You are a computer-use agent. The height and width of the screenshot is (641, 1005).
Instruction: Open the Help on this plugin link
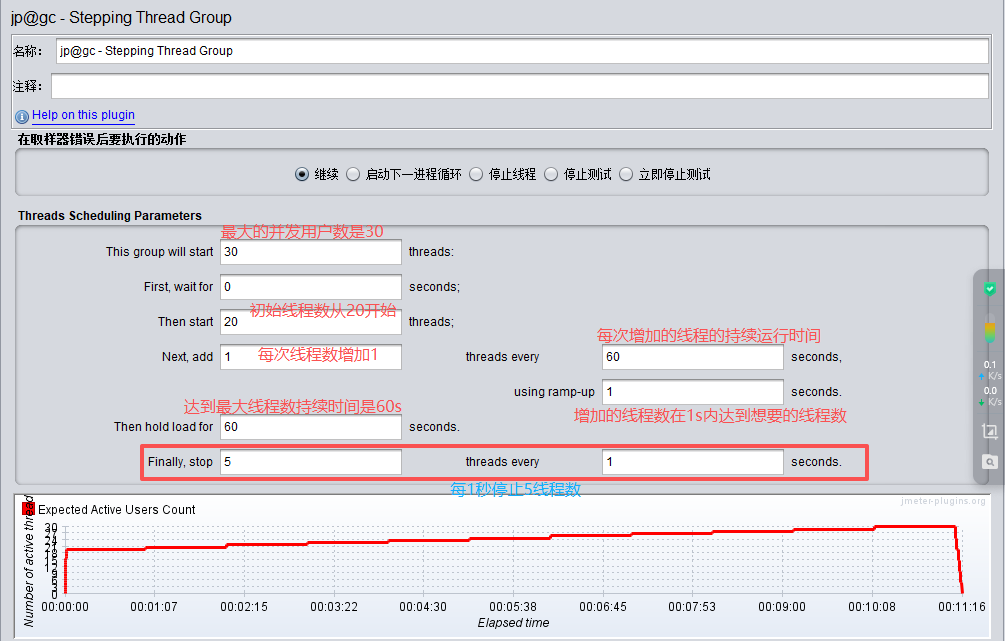point(83,115)
